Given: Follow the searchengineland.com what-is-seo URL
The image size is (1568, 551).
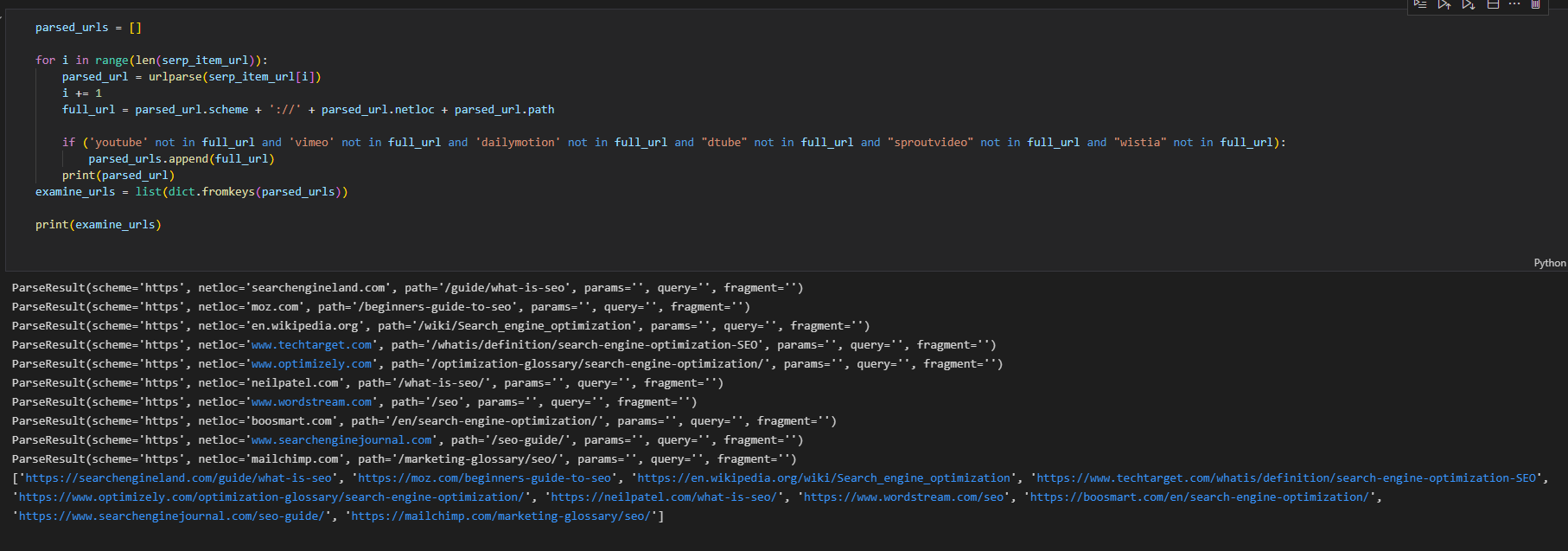Looking at the screenshot, I should pyautogui.click(x=179, y=478).
